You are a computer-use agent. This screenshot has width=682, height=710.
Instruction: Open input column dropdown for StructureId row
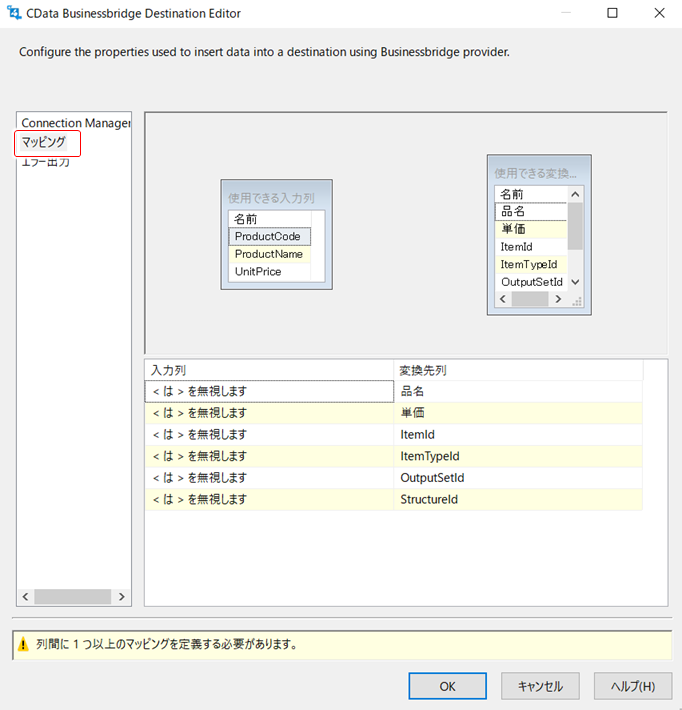coord(269,499)
